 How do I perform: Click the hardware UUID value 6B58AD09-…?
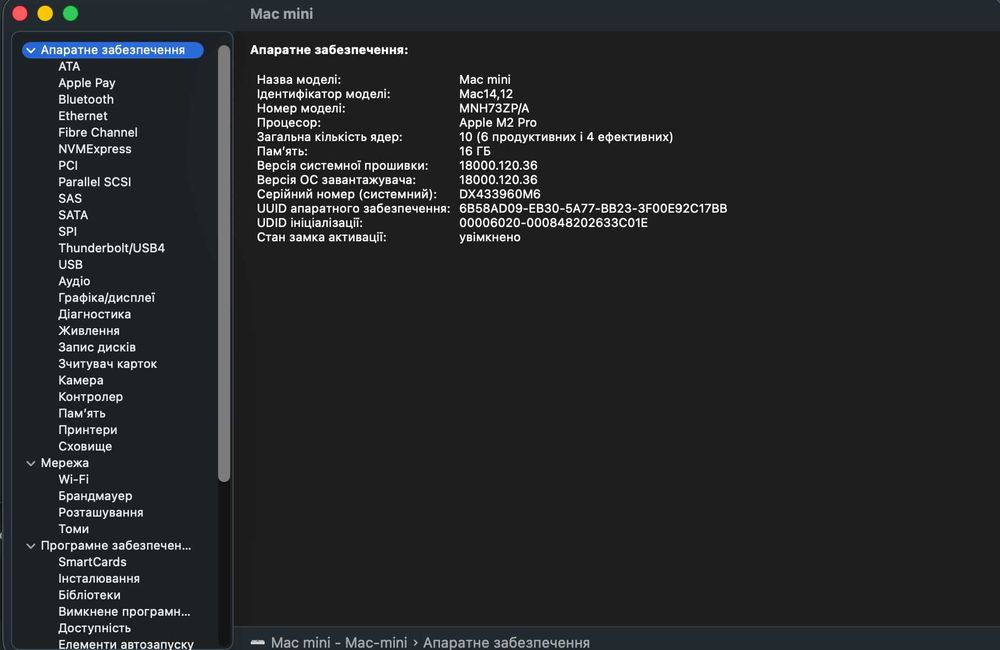(593, 209)
